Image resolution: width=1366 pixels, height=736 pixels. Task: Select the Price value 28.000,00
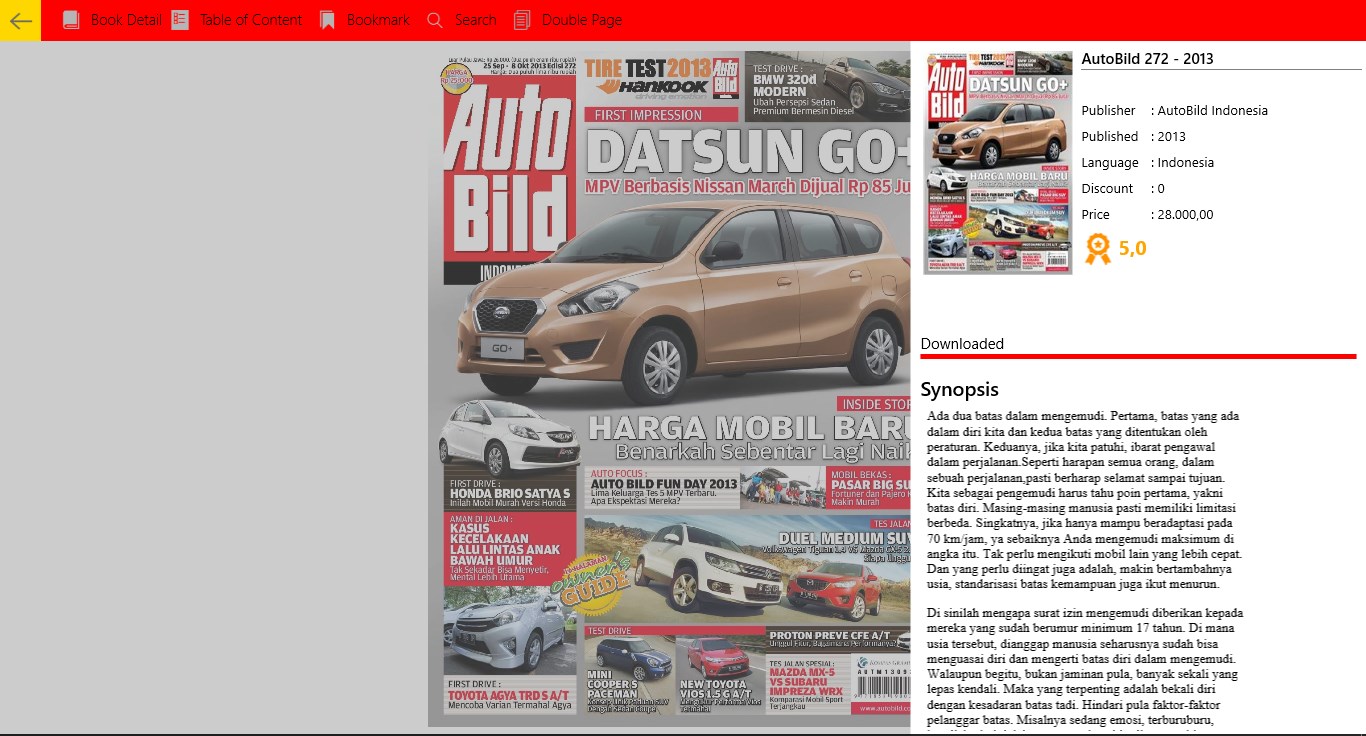click(x=1186, y=214)
